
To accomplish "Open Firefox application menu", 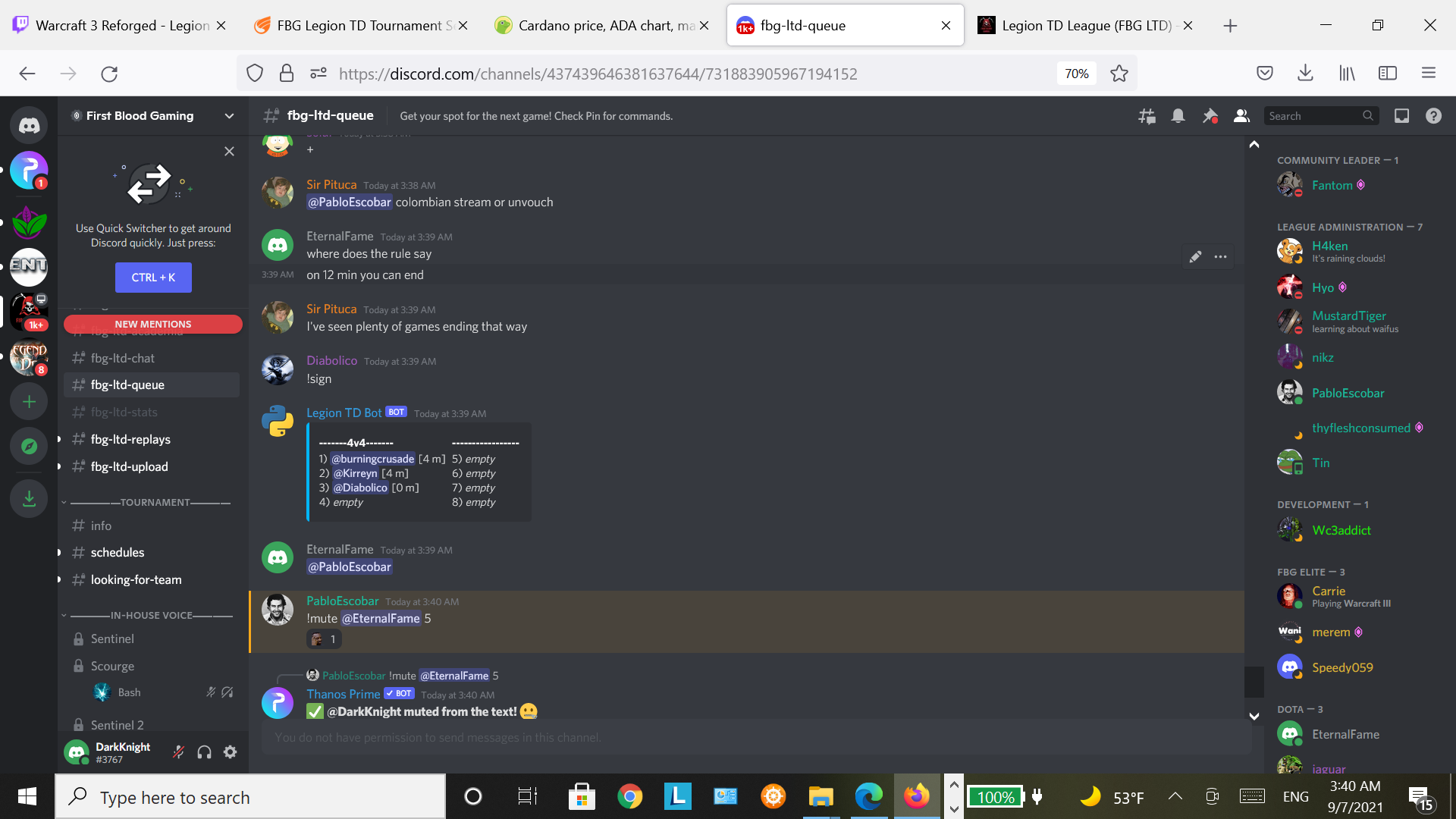I will (1429, 73).
